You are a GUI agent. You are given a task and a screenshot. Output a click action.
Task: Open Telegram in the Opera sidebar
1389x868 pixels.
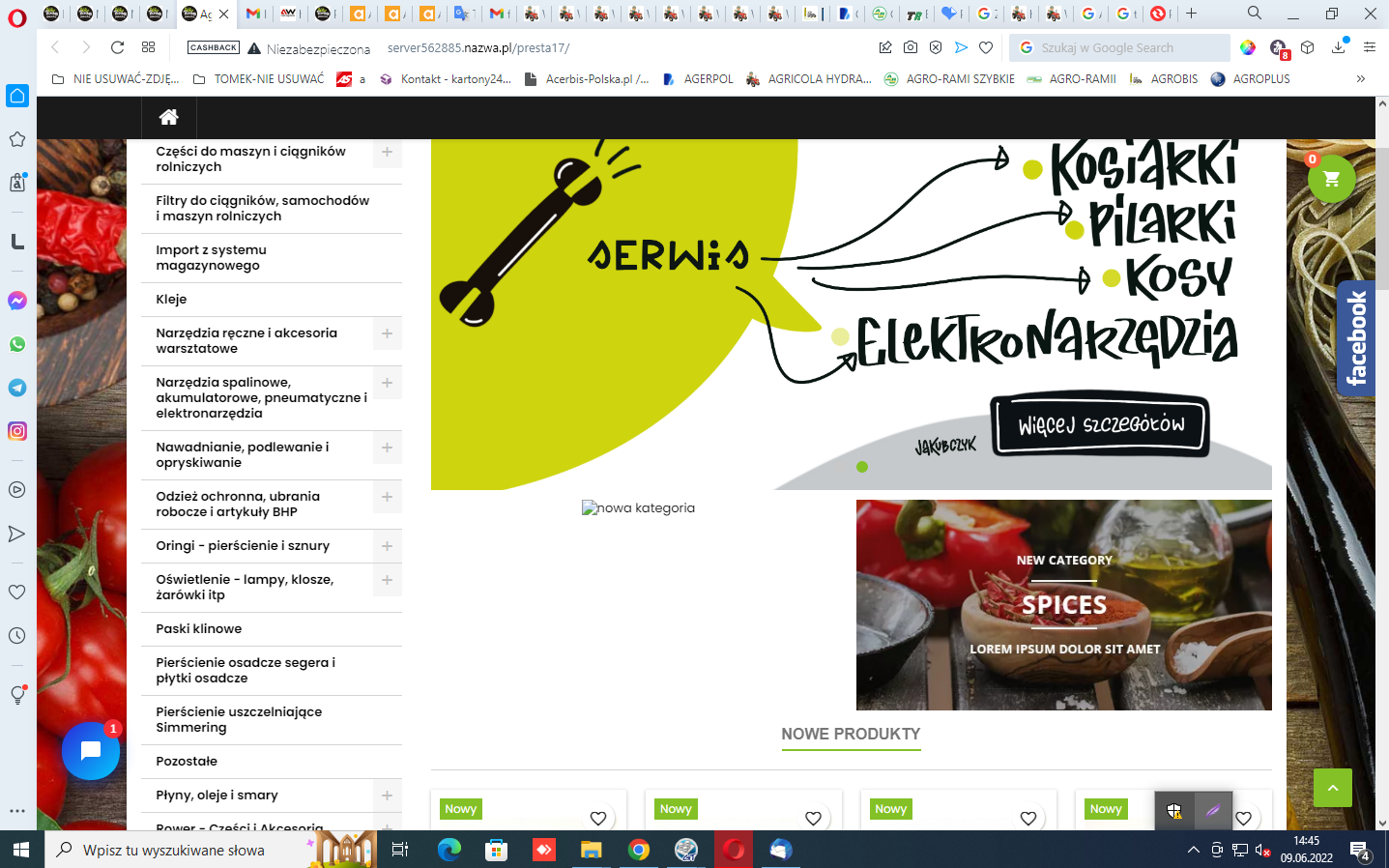17,388
